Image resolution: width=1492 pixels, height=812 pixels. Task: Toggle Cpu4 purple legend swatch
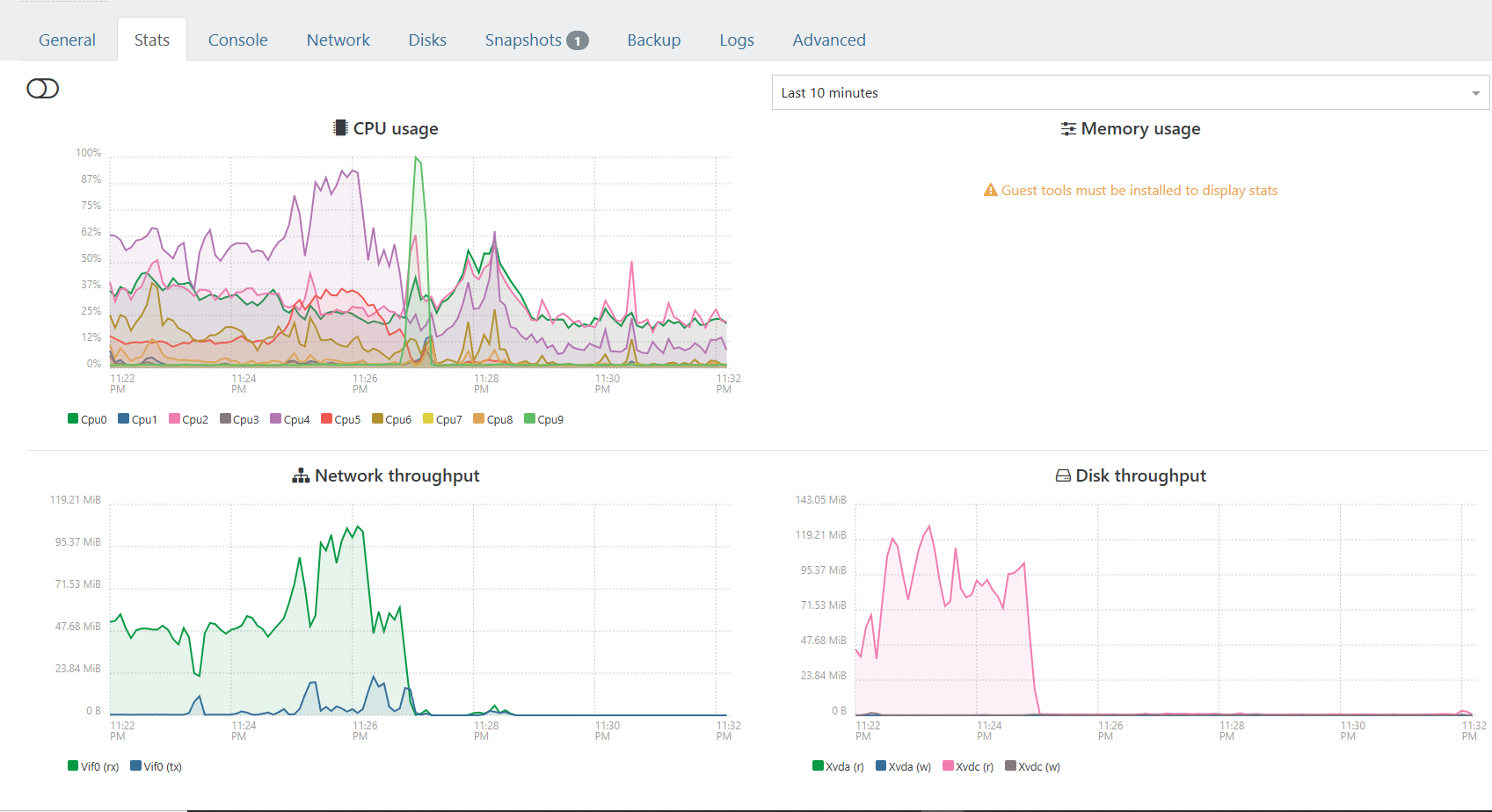[x=275, y=419]
